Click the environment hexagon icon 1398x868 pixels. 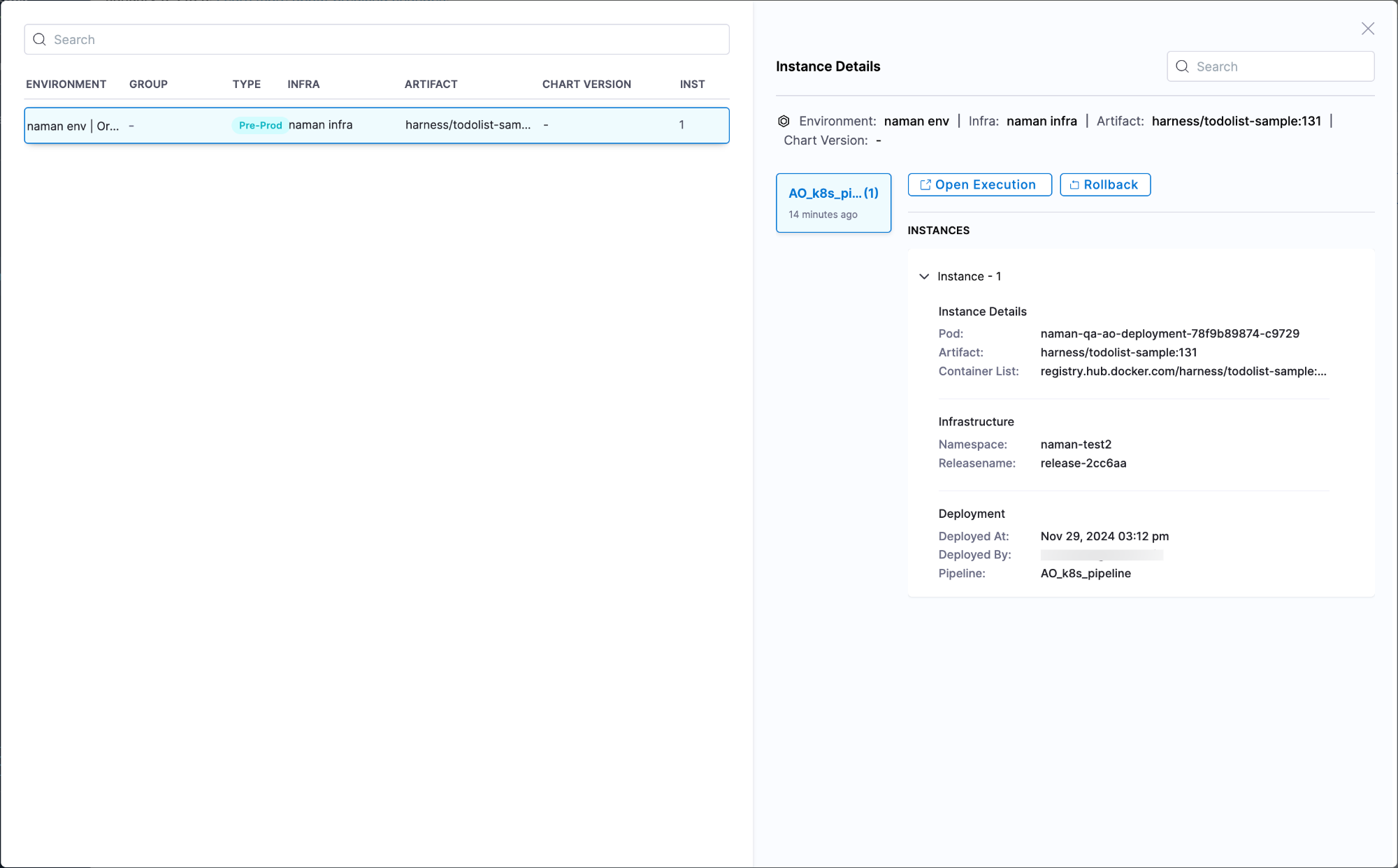click(x=784, y=122)
